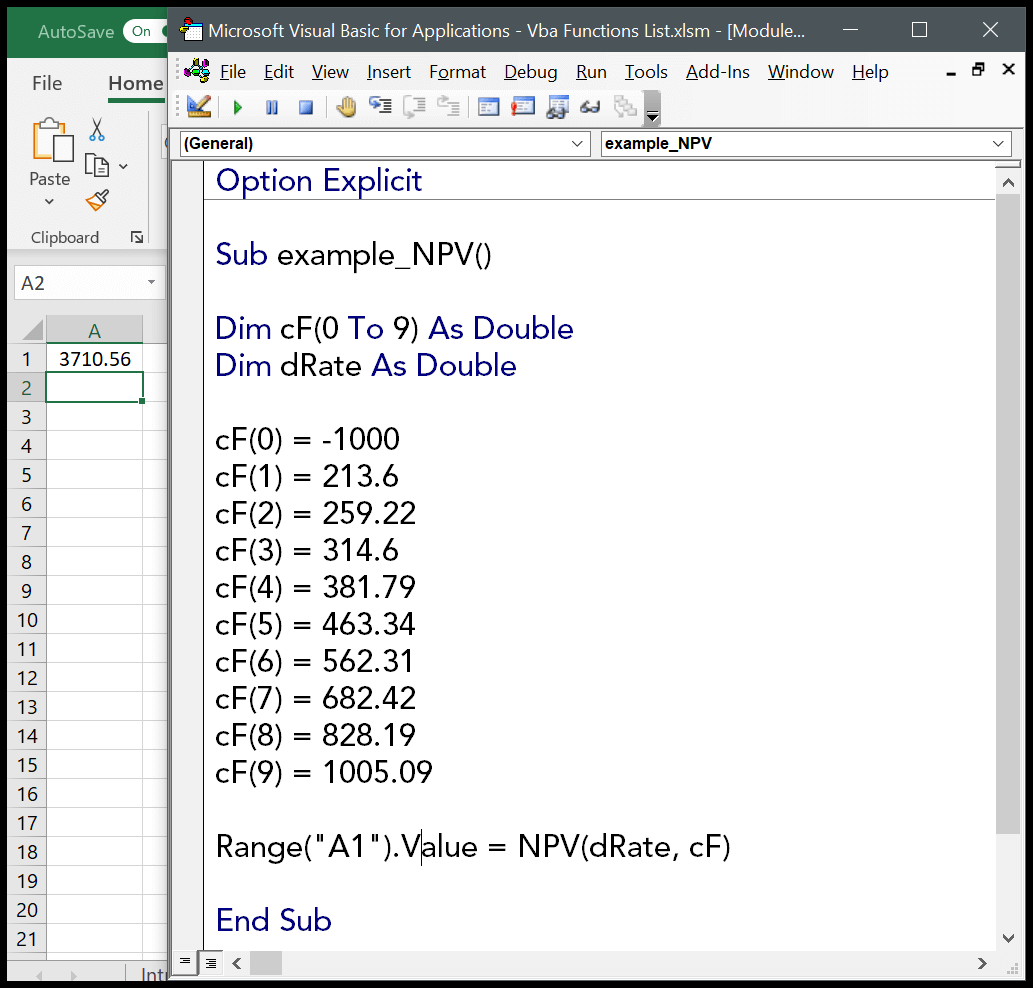Switch editor to Full Module View

click(x=209, y=963)
